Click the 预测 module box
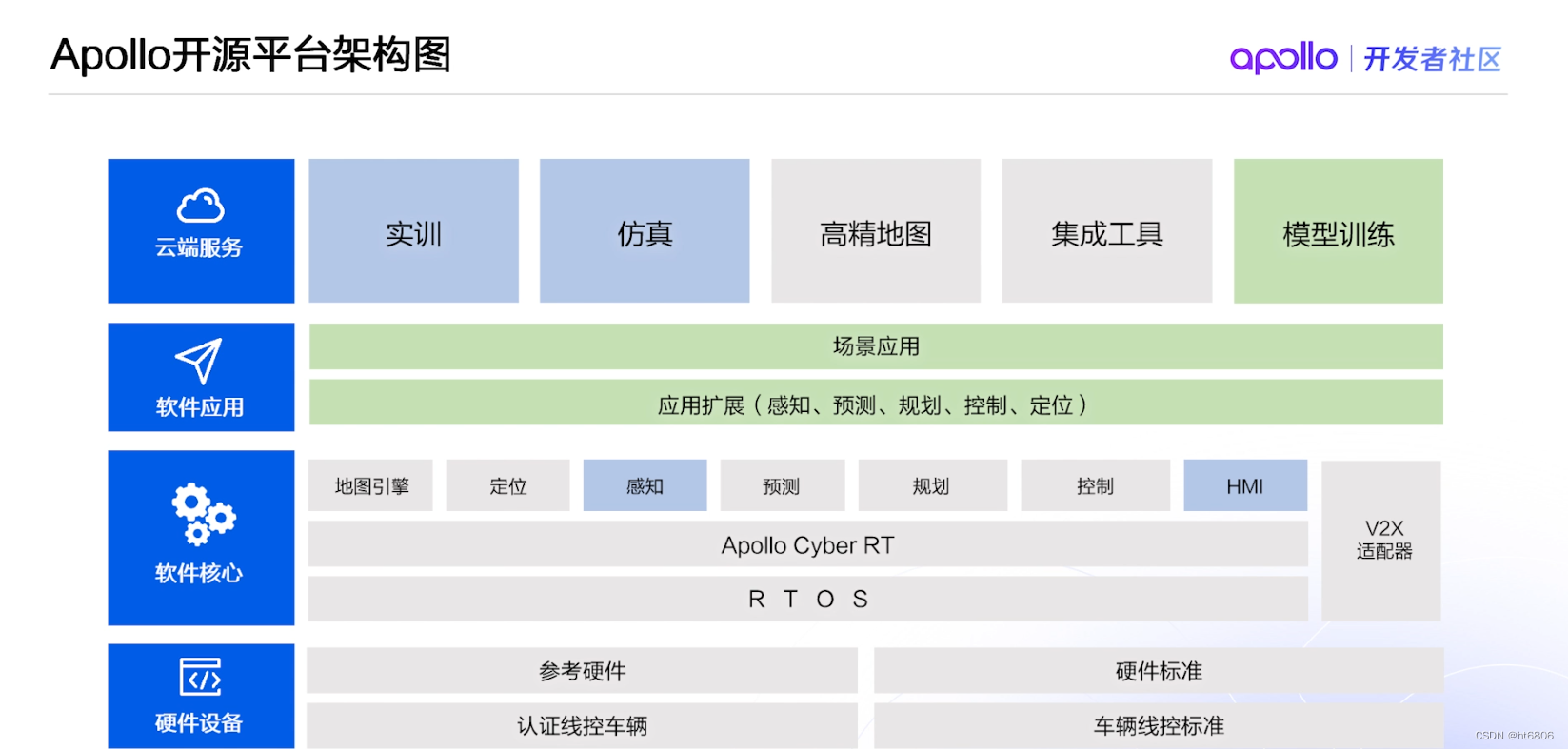The height and width of the screenshot is (749, 1568). [x=782, y=486]
